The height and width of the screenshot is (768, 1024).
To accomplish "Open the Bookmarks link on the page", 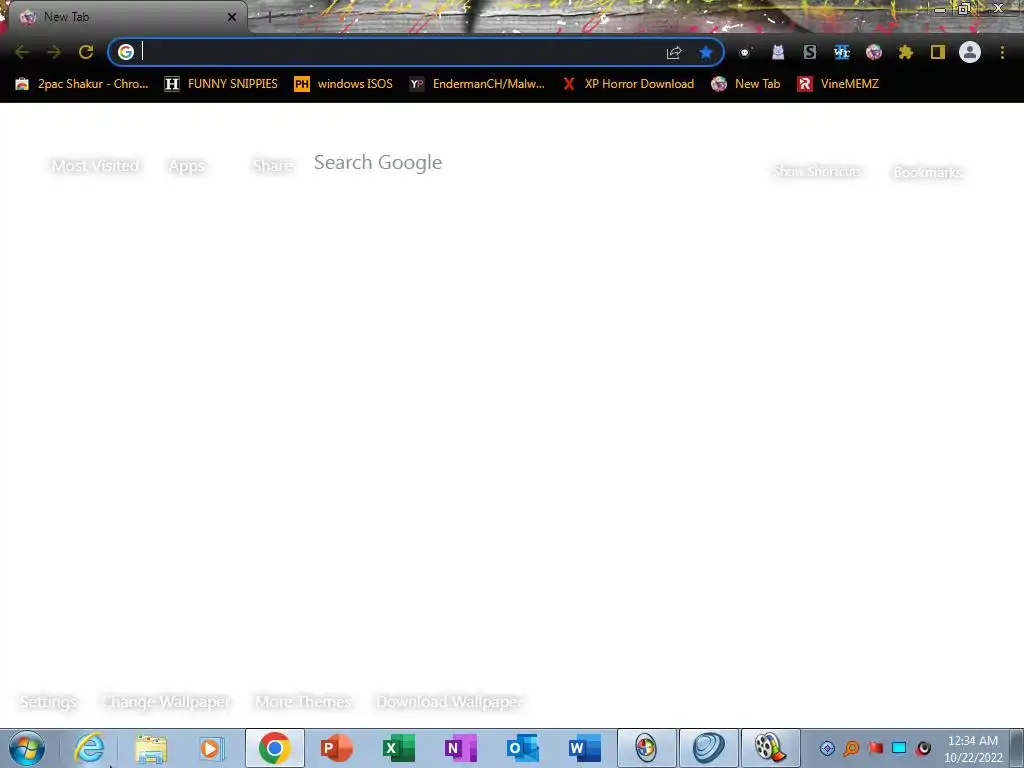I will point(927,172).
